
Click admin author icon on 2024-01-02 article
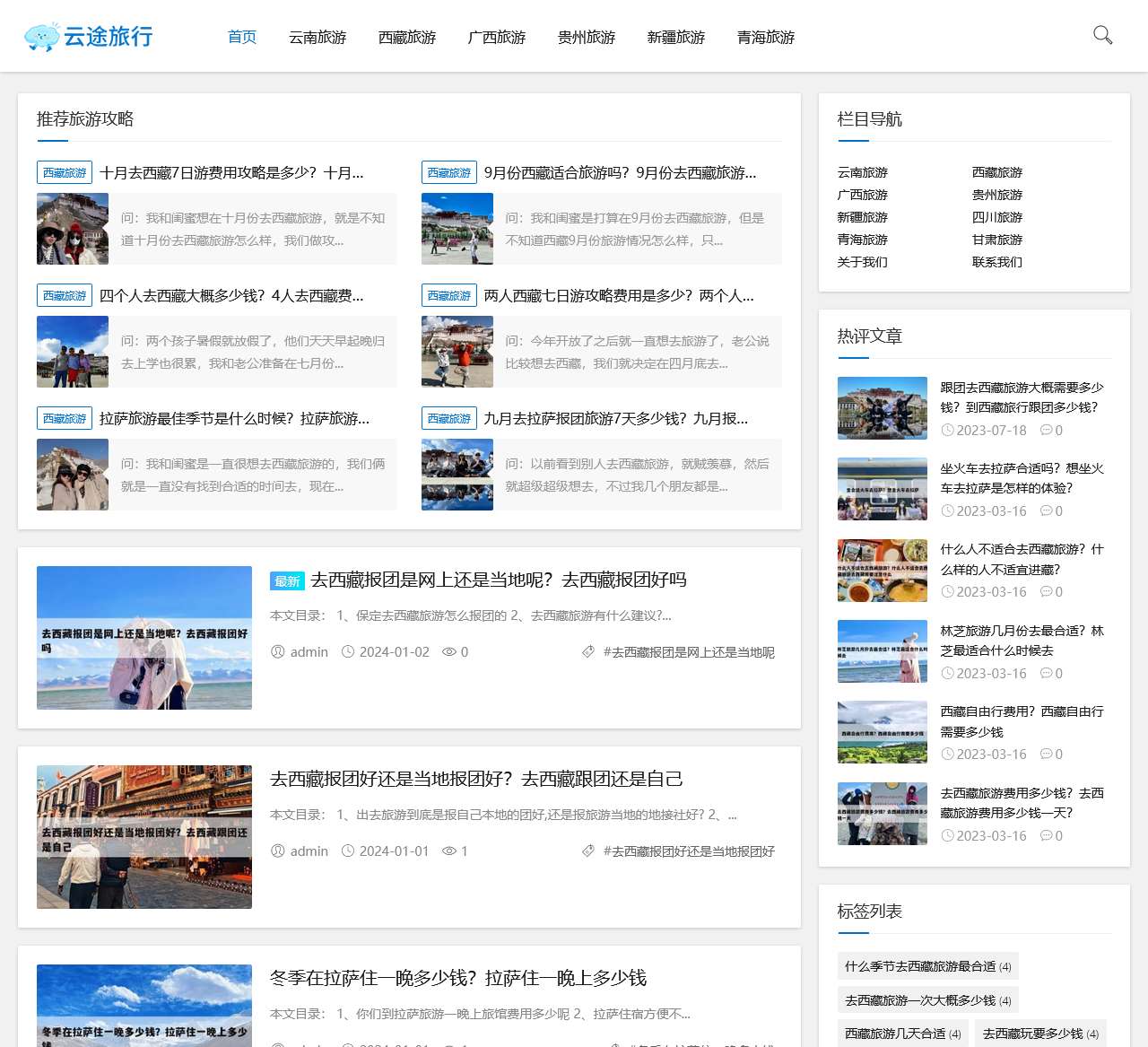point(278,652)
